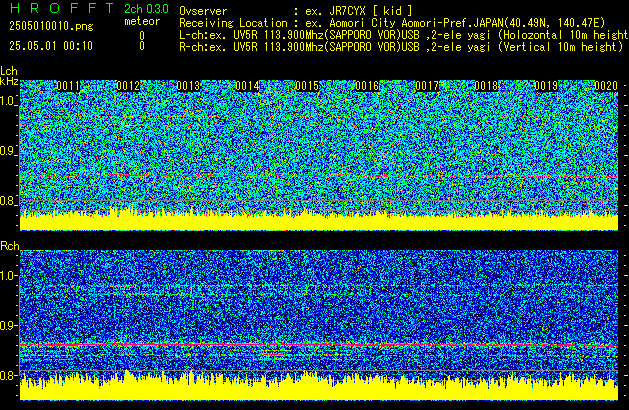Click the pink carrier line in Rch spectrogram

click(x=319, y=345)
